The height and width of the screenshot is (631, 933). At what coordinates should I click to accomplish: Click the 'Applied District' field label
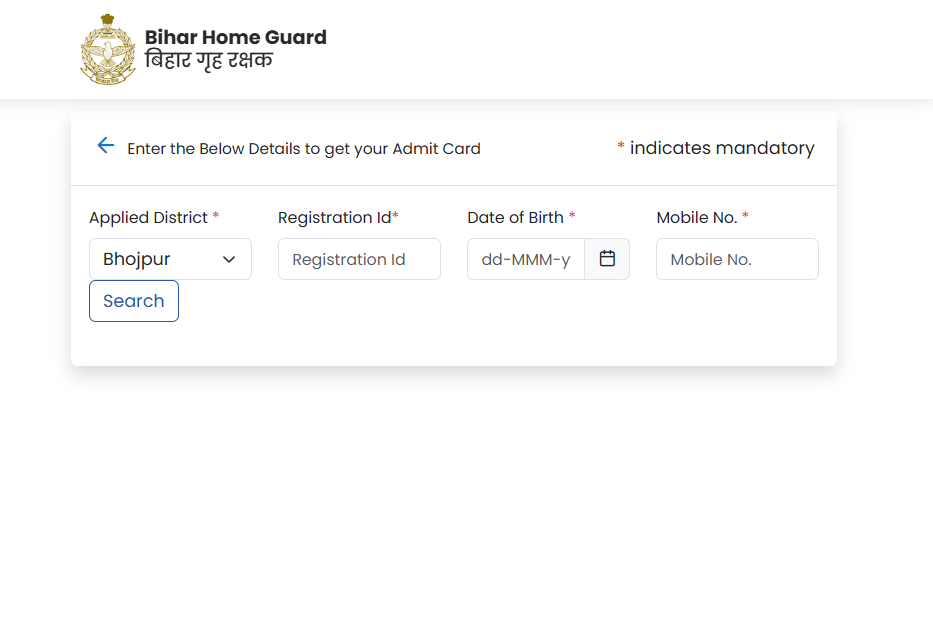148,217
